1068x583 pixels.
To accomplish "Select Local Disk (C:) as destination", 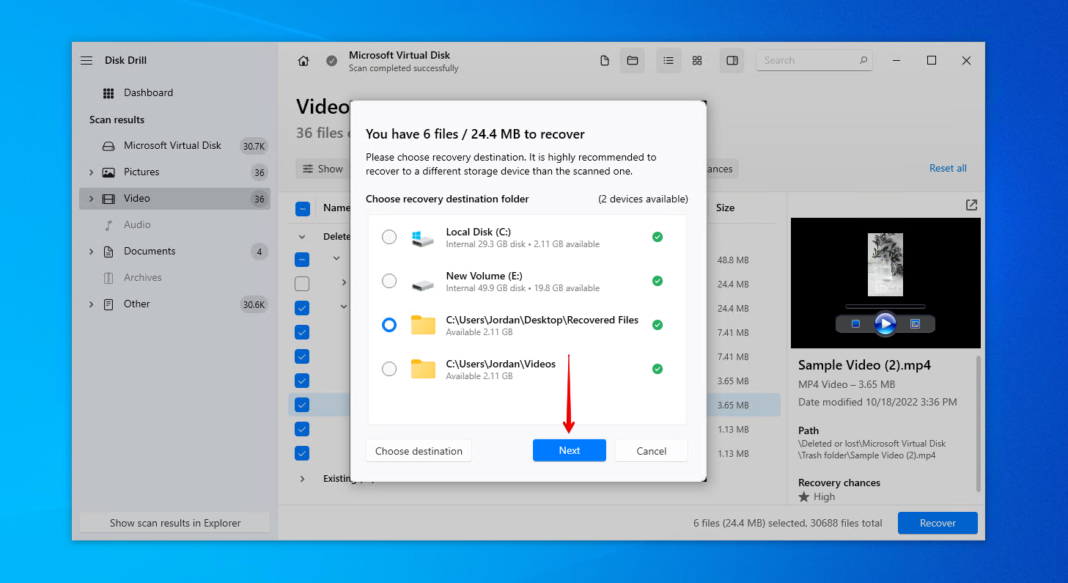I will 389,238.
